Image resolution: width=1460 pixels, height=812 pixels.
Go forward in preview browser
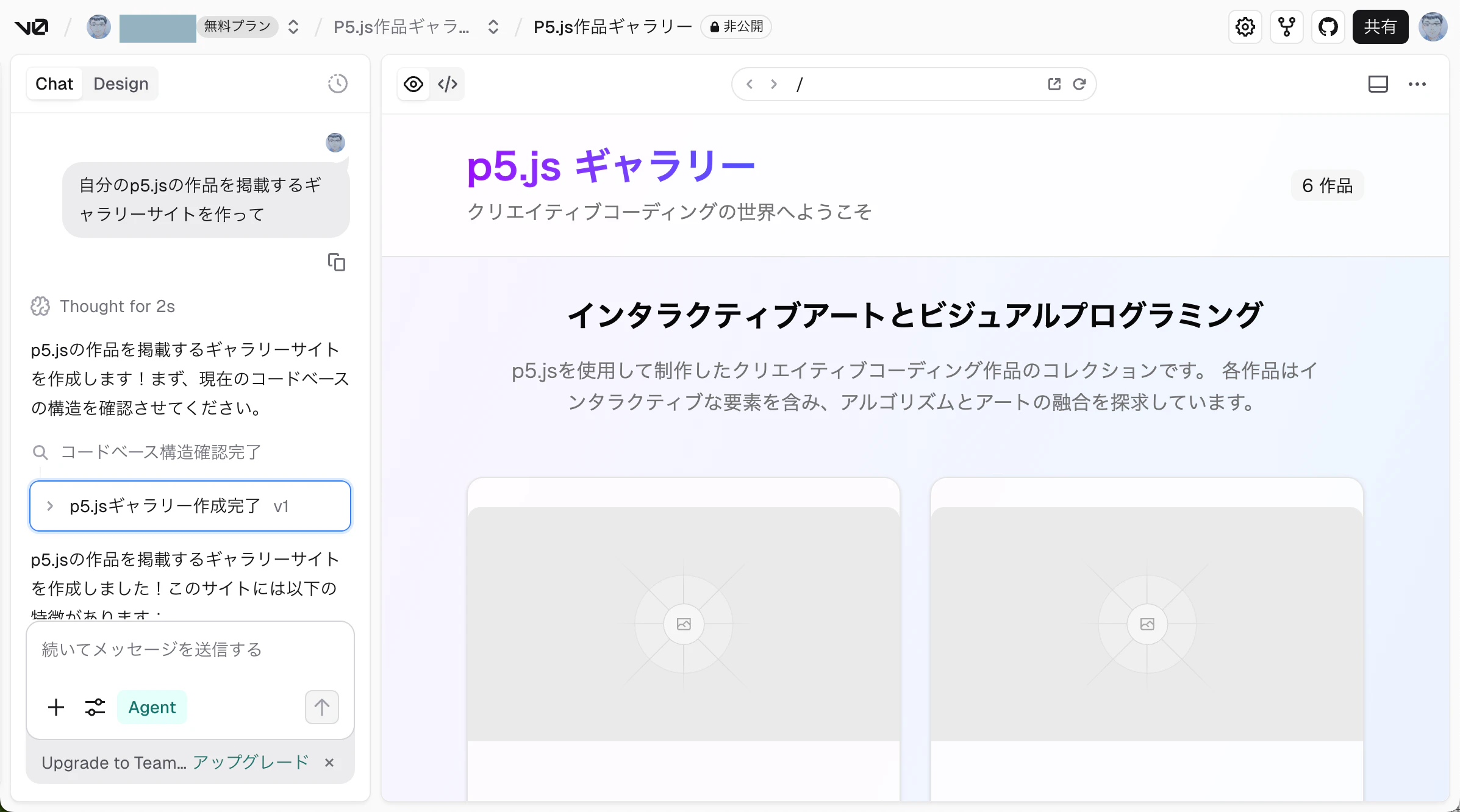pyautogui.click(x=774, y=84)
